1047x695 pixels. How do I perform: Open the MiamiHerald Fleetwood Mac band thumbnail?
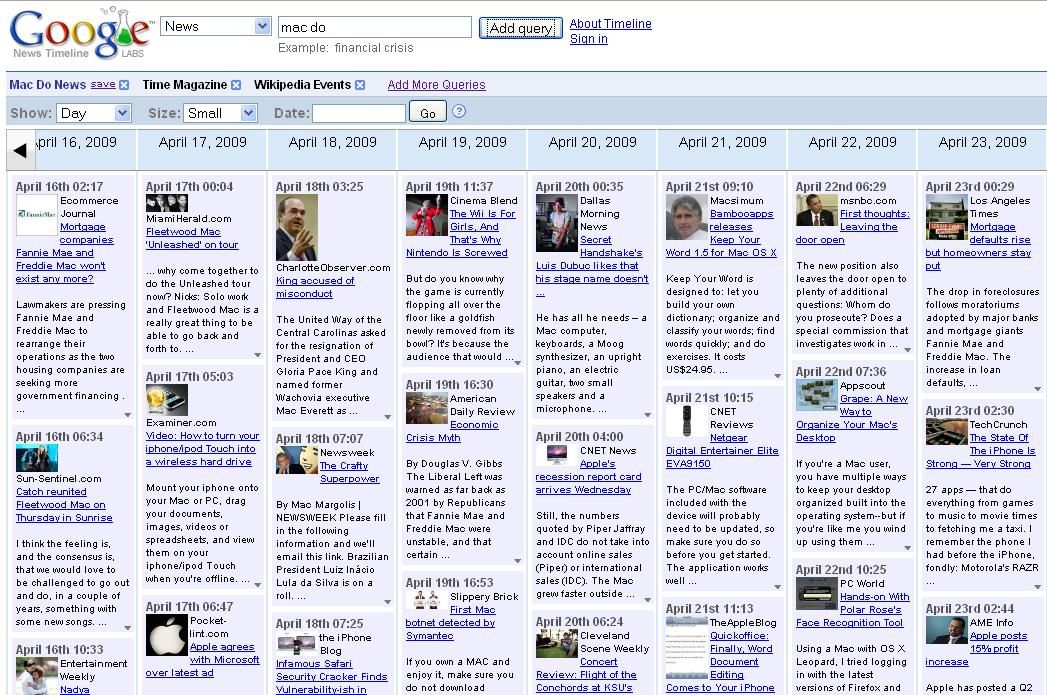click(x=167, y=203)
